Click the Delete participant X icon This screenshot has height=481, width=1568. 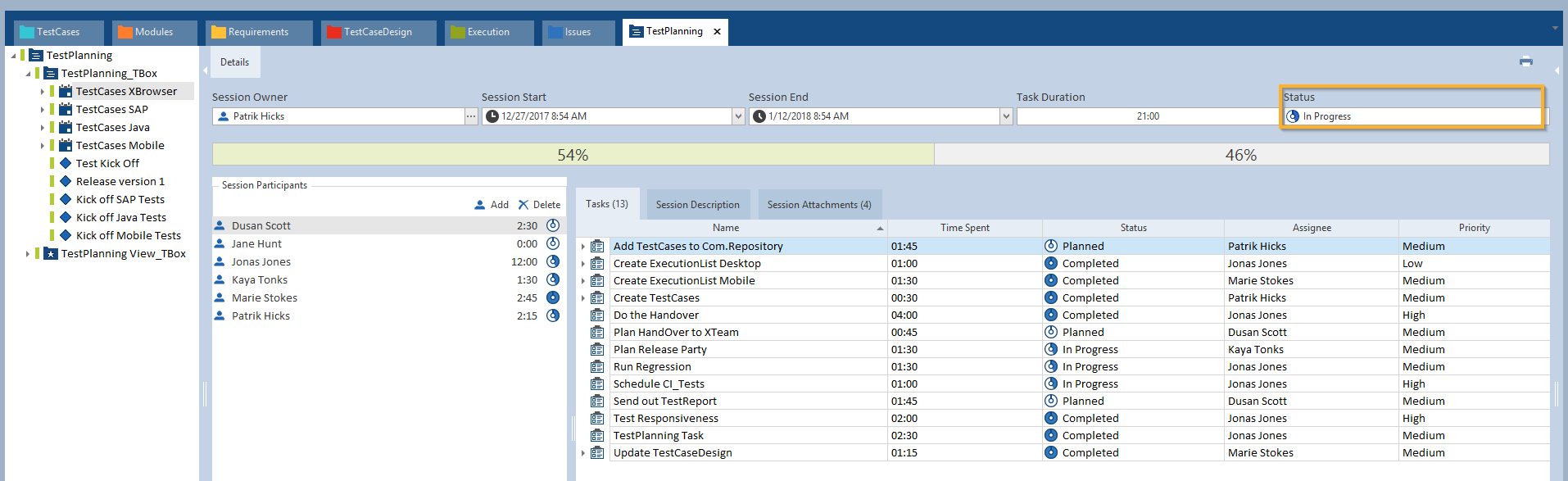(523, 205)
